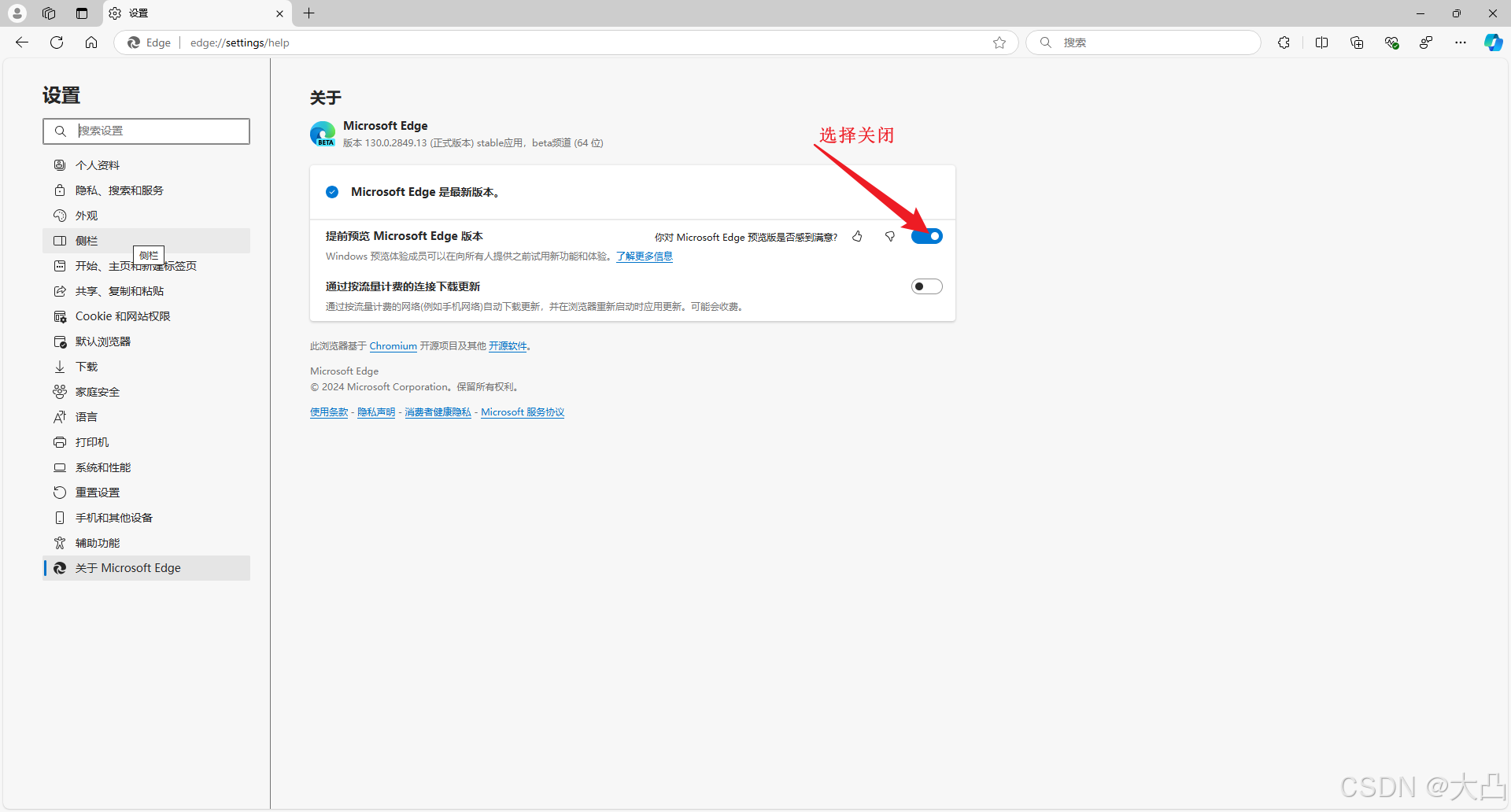Close the 设置 tab
The image size is (1511, 812).
279,13
